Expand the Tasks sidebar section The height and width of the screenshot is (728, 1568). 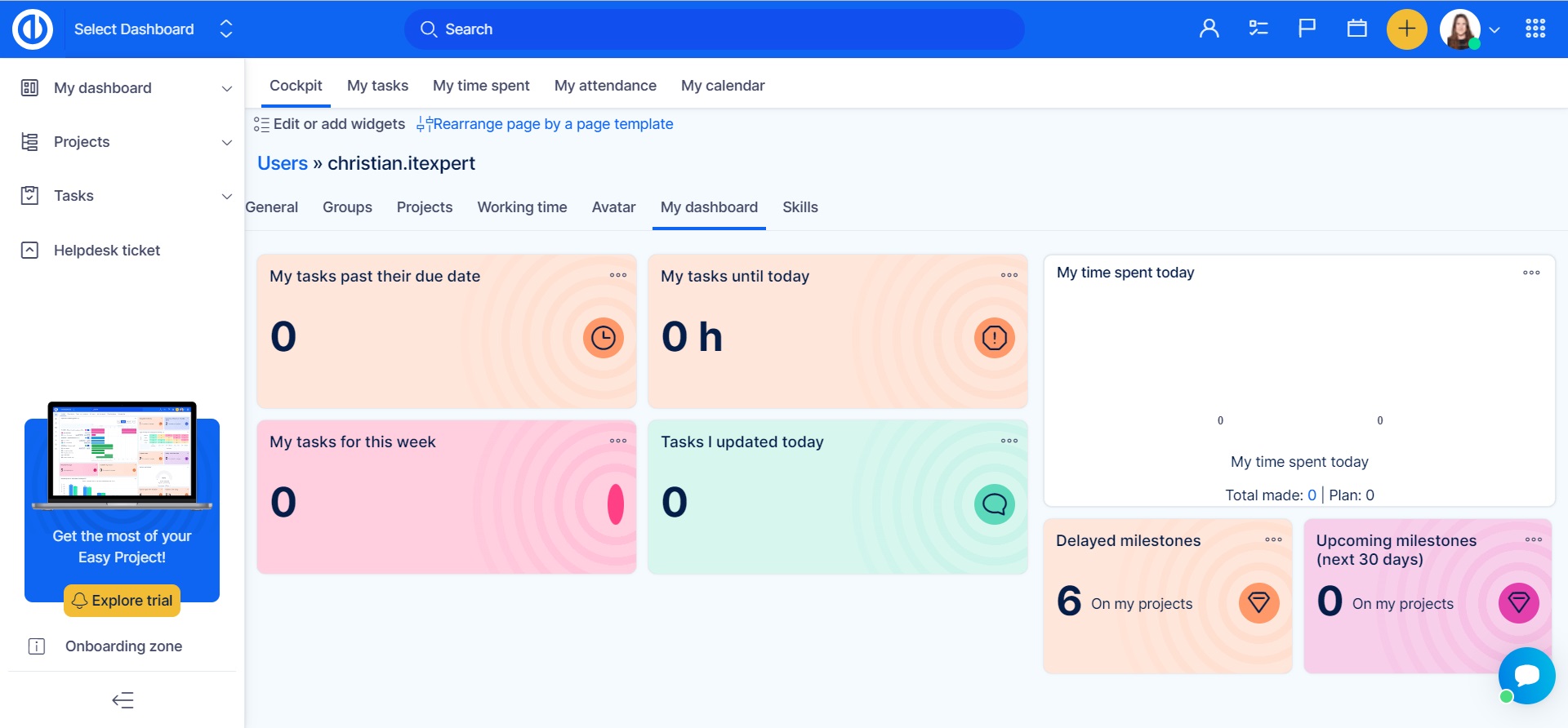point(226,196)
